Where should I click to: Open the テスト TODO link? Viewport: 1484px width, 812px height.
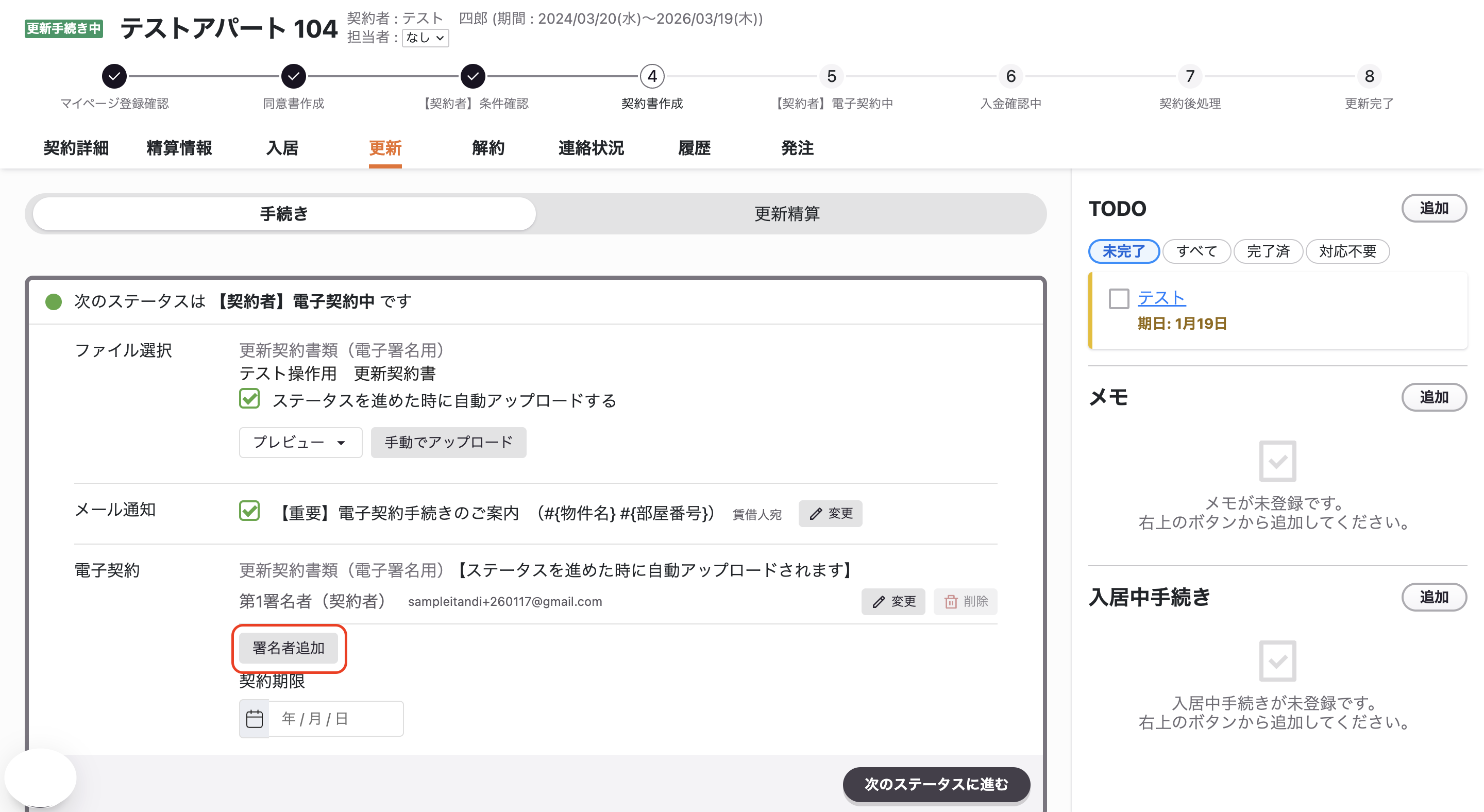[x=1161, y=298]
